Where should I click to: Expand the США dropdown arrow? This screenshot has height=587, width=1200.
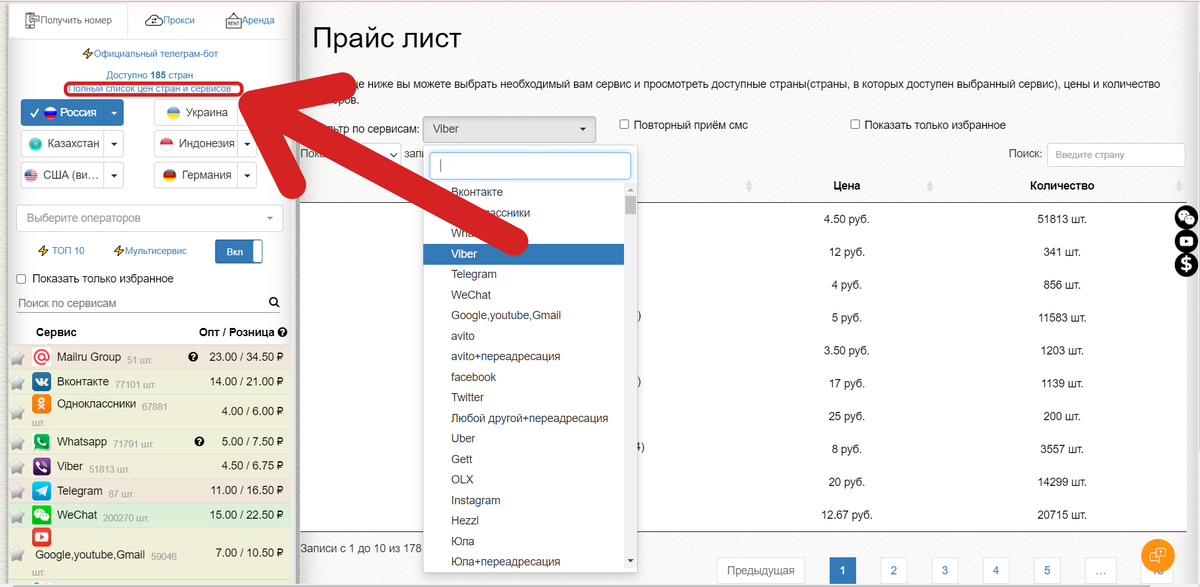point(114,175)
